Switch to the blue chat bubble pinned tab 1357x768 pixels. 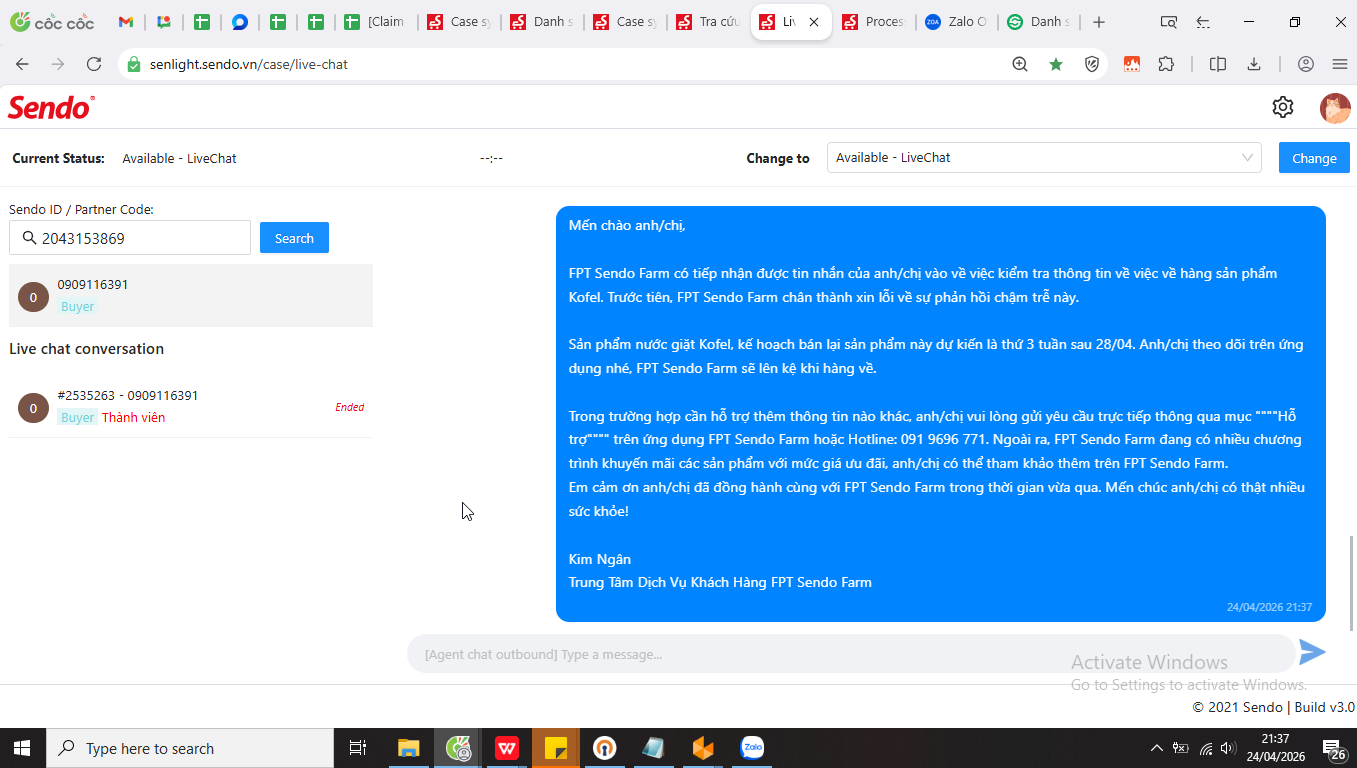[x=240, y=22]
